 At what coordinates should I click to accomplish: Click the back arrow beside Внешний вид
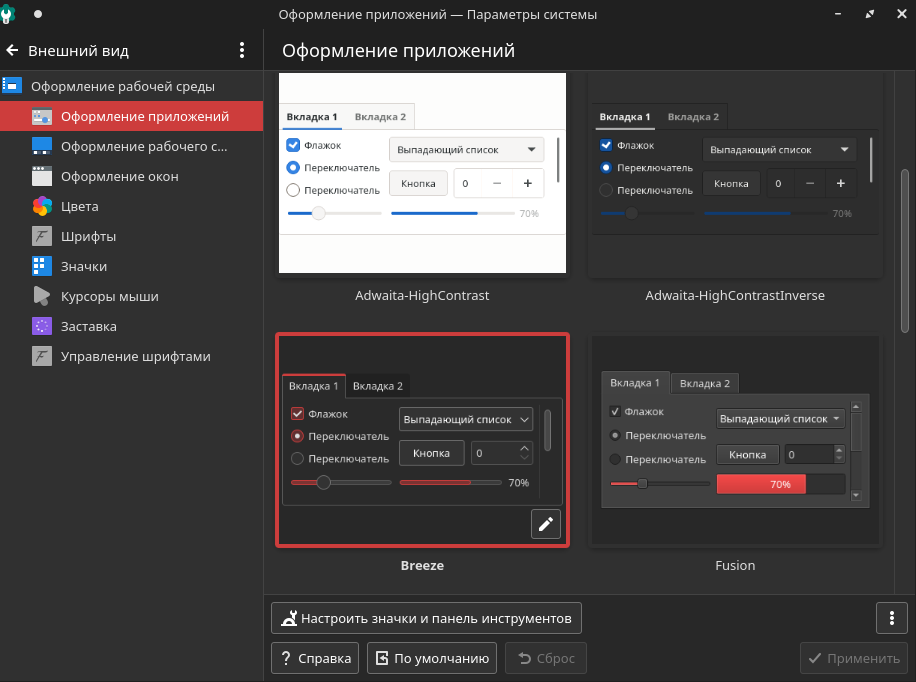click(13, 50)
